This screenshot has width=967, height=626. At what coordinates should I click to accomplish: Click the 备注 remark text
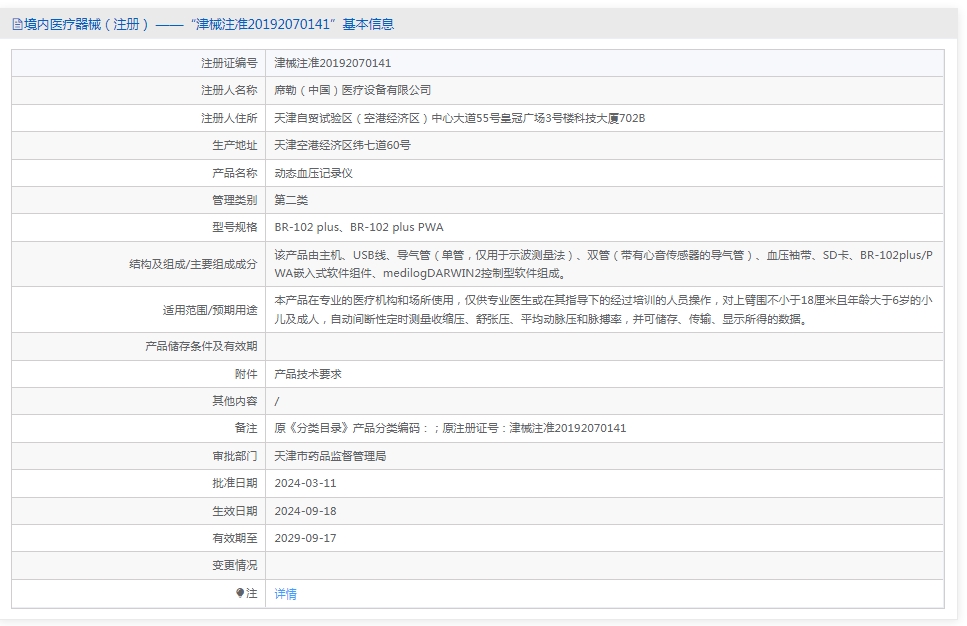click(x=450, y=428)
